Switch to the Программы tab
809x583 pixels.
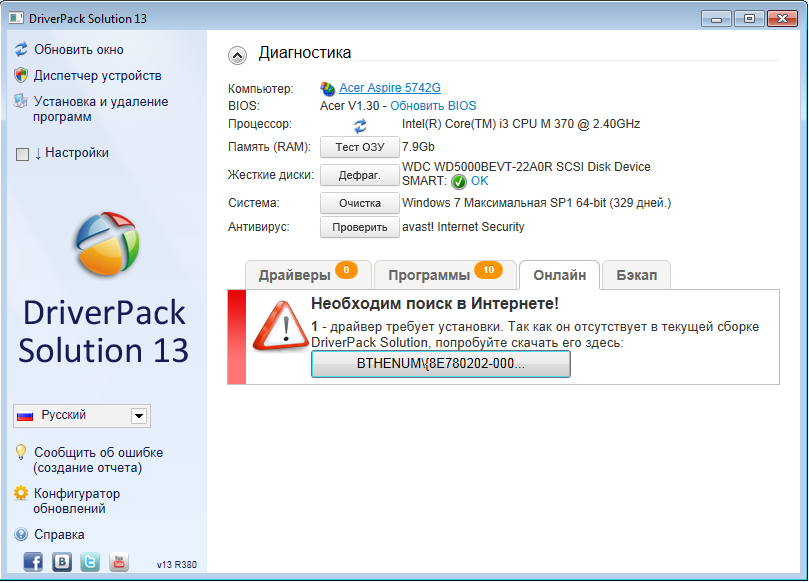coord(445,275)
